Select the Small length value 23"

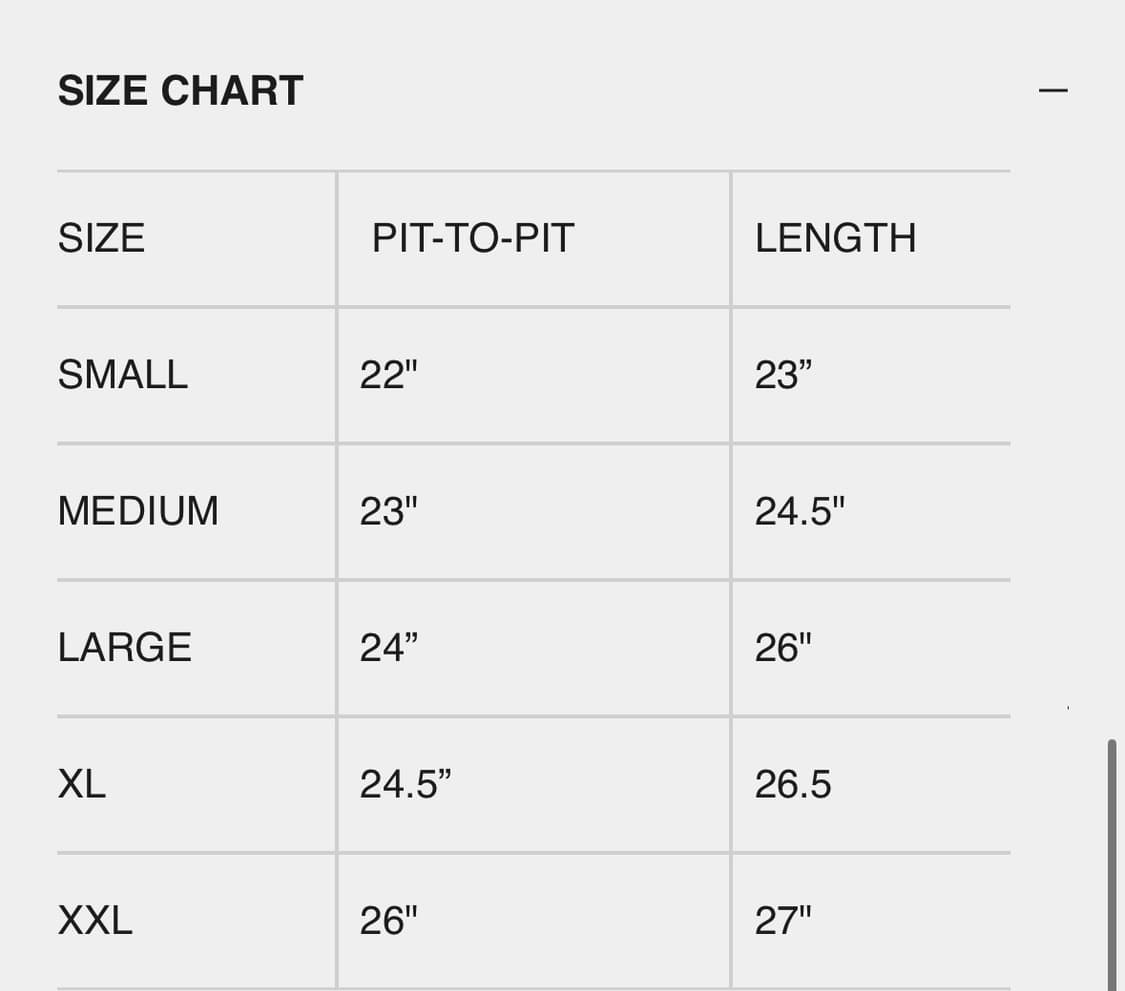(x=783, y=375)
